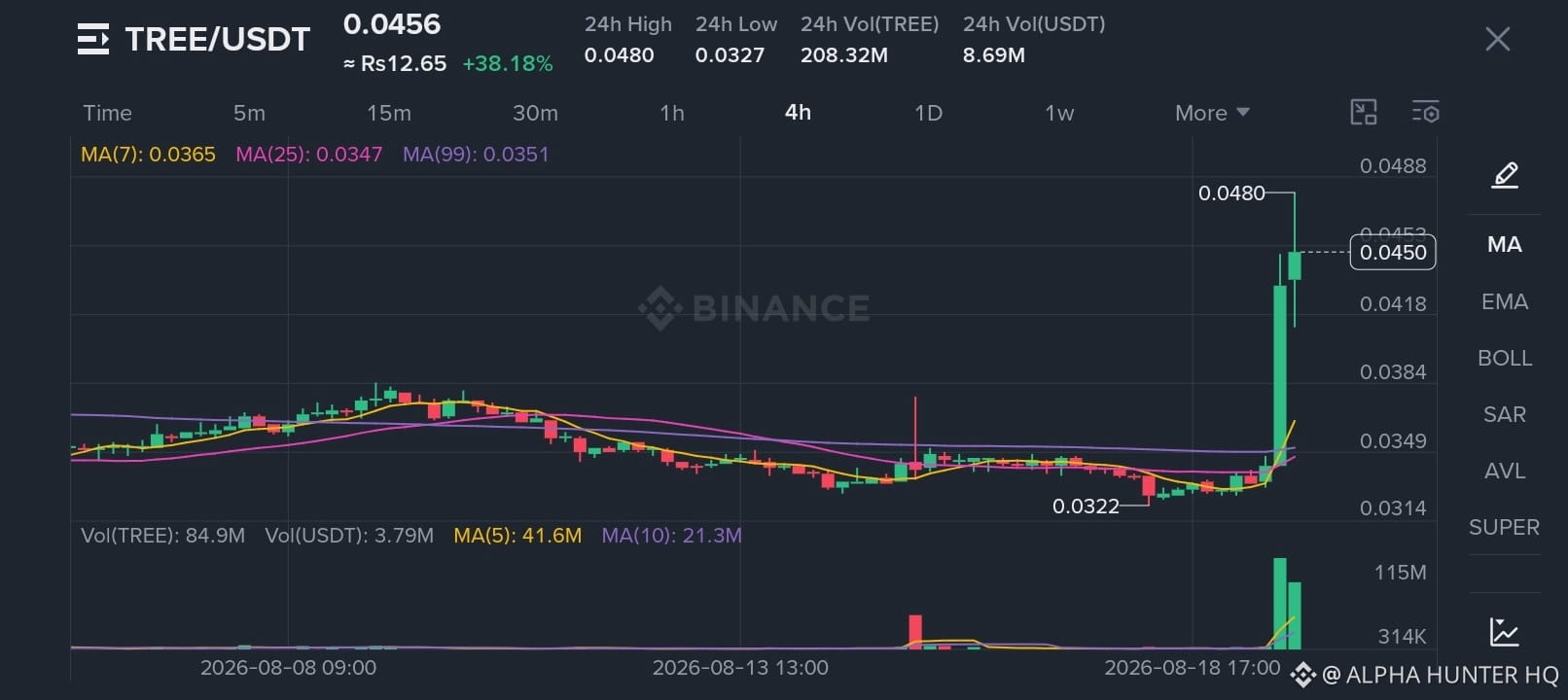Click the 0.0384 price axis label

(x=1393, y=372)
